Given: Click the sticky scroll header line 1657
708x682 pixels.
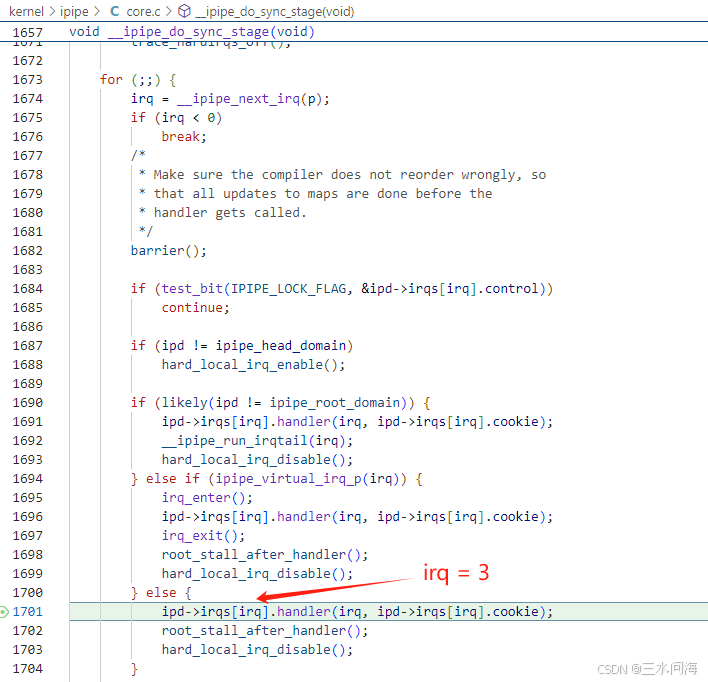Looking at the screenshot, I should tap(354, 32).
